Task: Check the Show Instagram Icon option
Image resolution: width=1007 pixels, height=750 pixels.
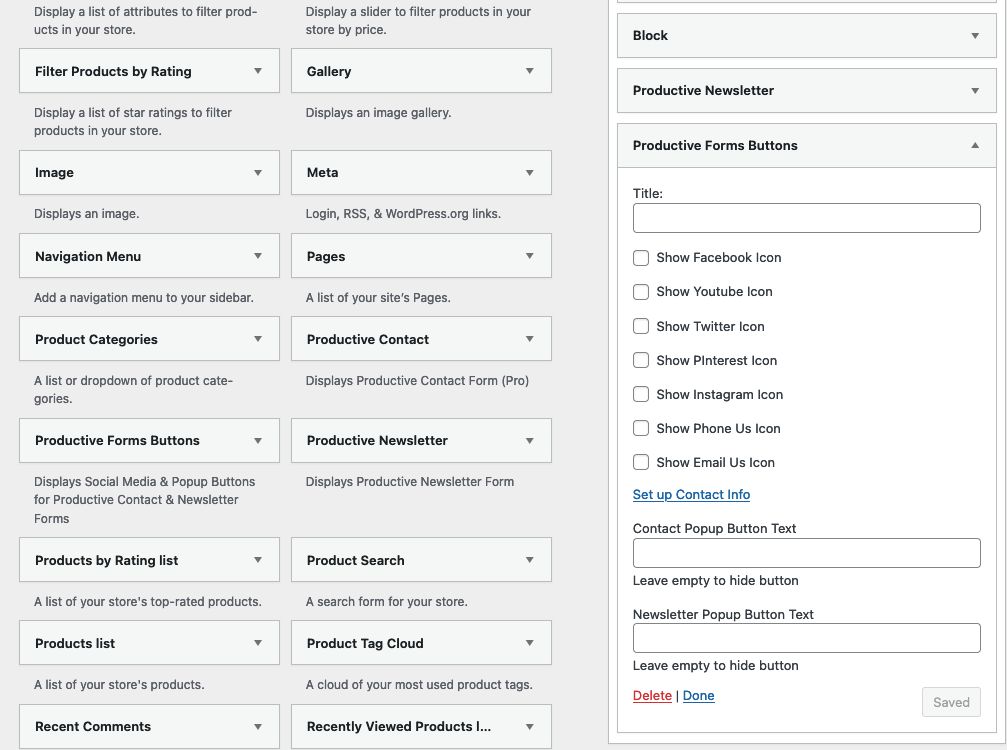Action: click(x=641, y=394)
